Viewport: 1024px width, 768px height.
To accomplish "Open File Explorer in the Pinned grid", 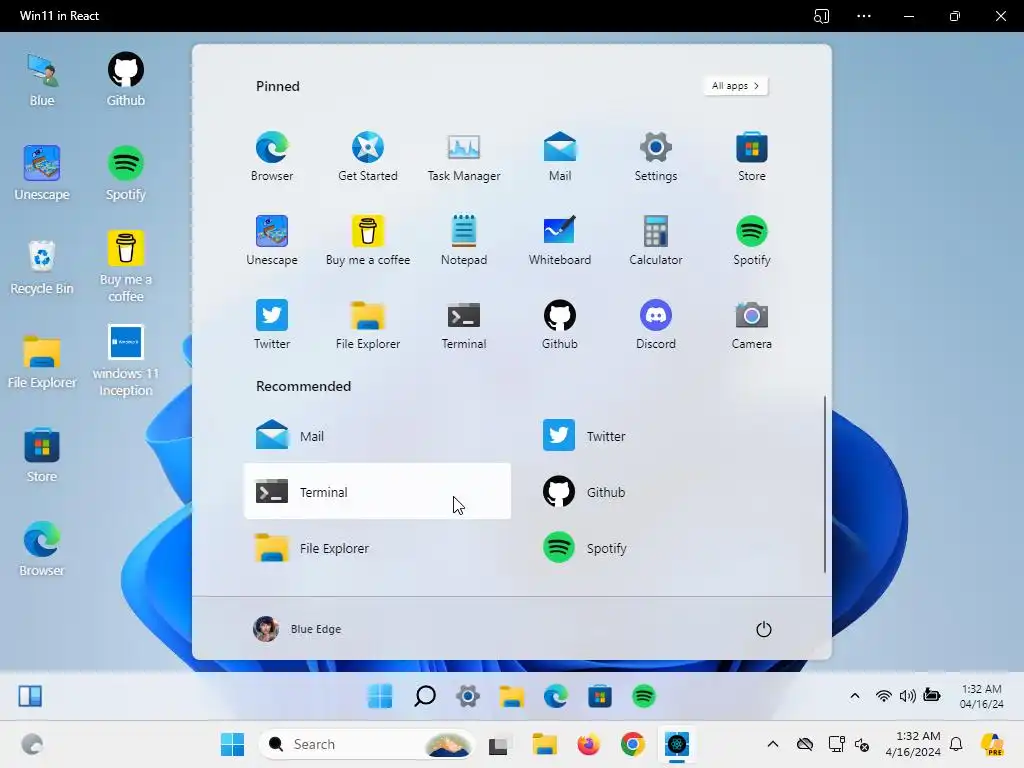I will point(368,325).
